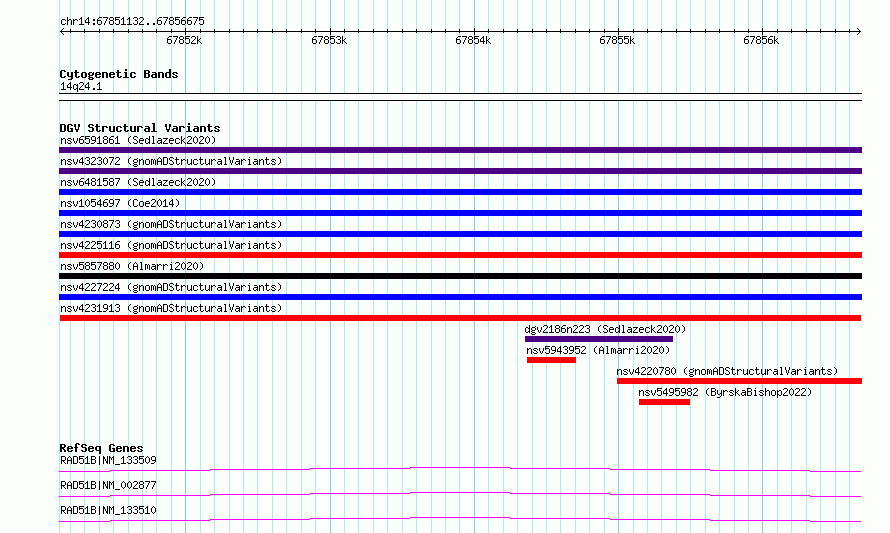Click the purple bar below nsv4323072

pyautogui.click(x=460, y=171)
